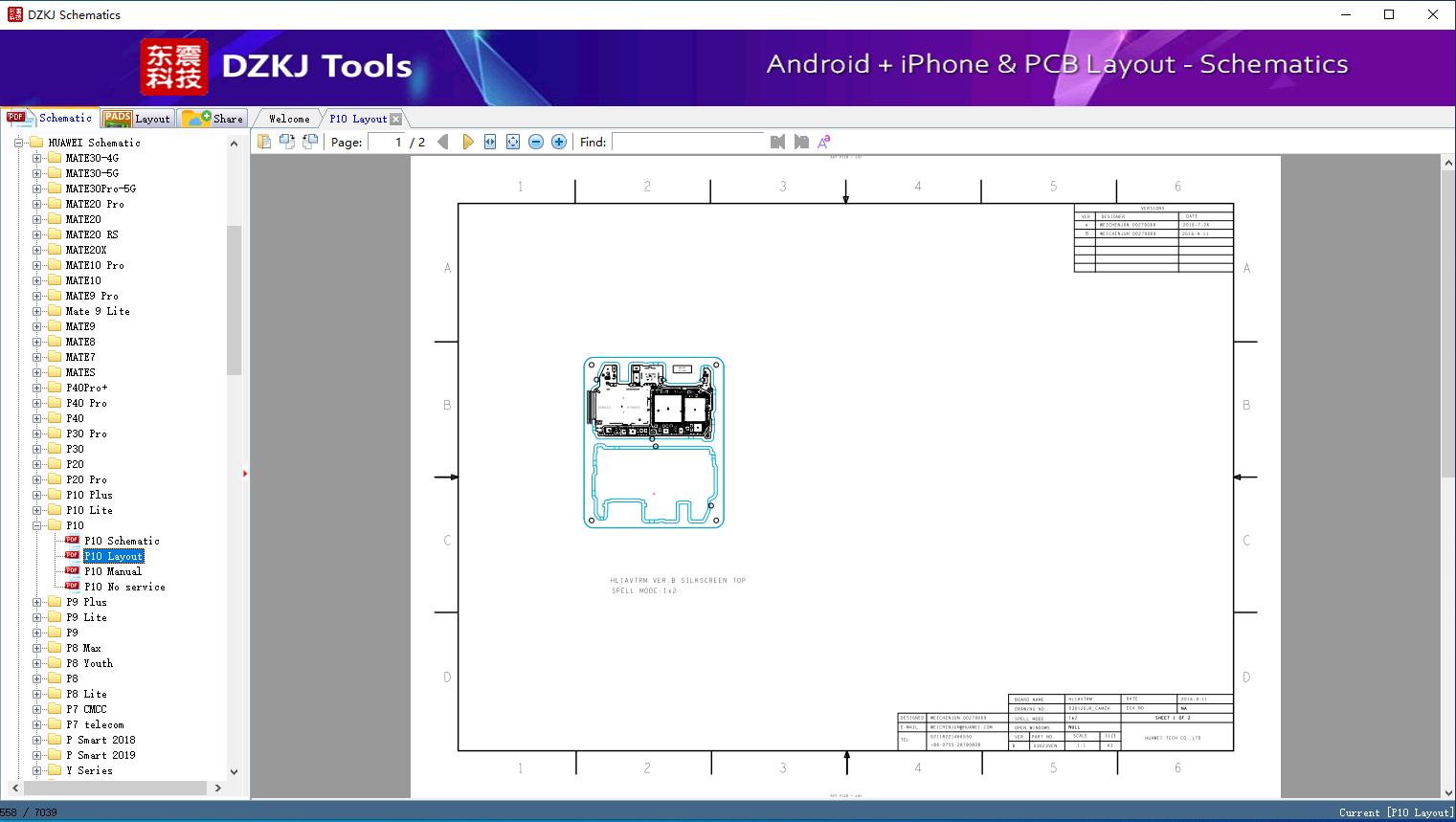Select the P10 No service PDF icon
The width and height of the screenshot is (1456, 822).
click(x=72, y=586)
